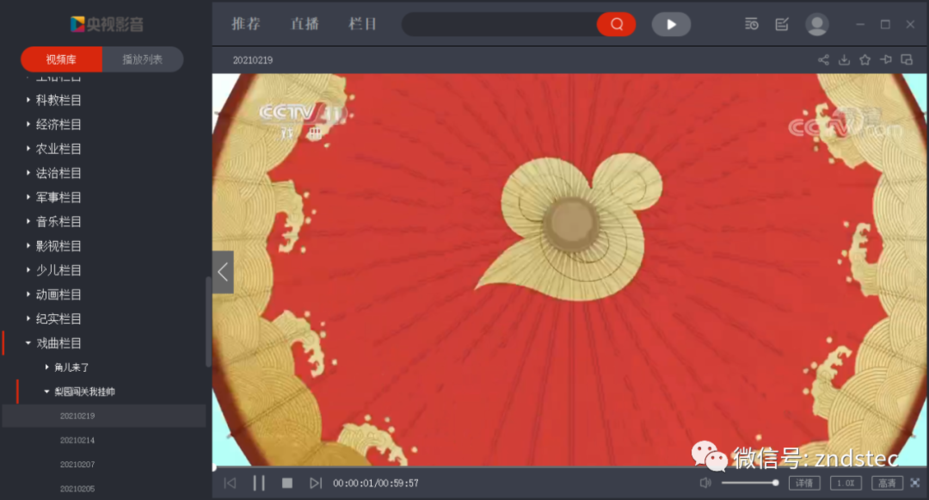Minimize the player window
The height and width of the screenshot is (500, 929).
(x=860, y=24)
